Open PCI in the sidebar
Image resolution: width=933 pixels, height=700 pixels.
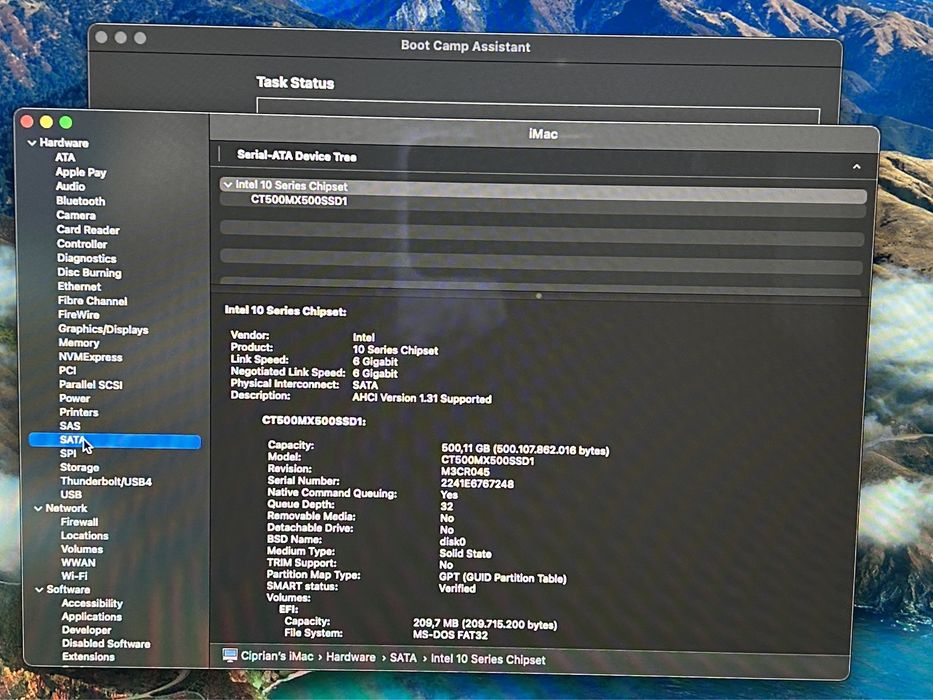[x=67, y=371]
